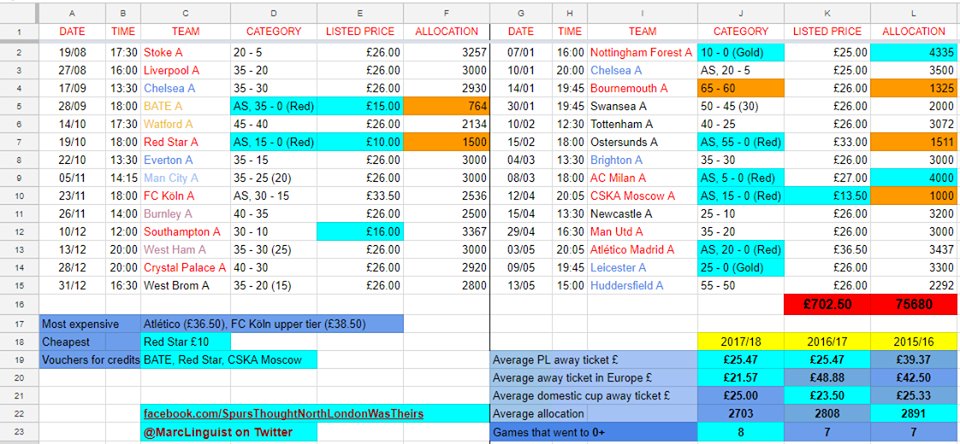Select the Swansea A cell
960x444 pixels.
pyautogui.click(x=642, y=107)
